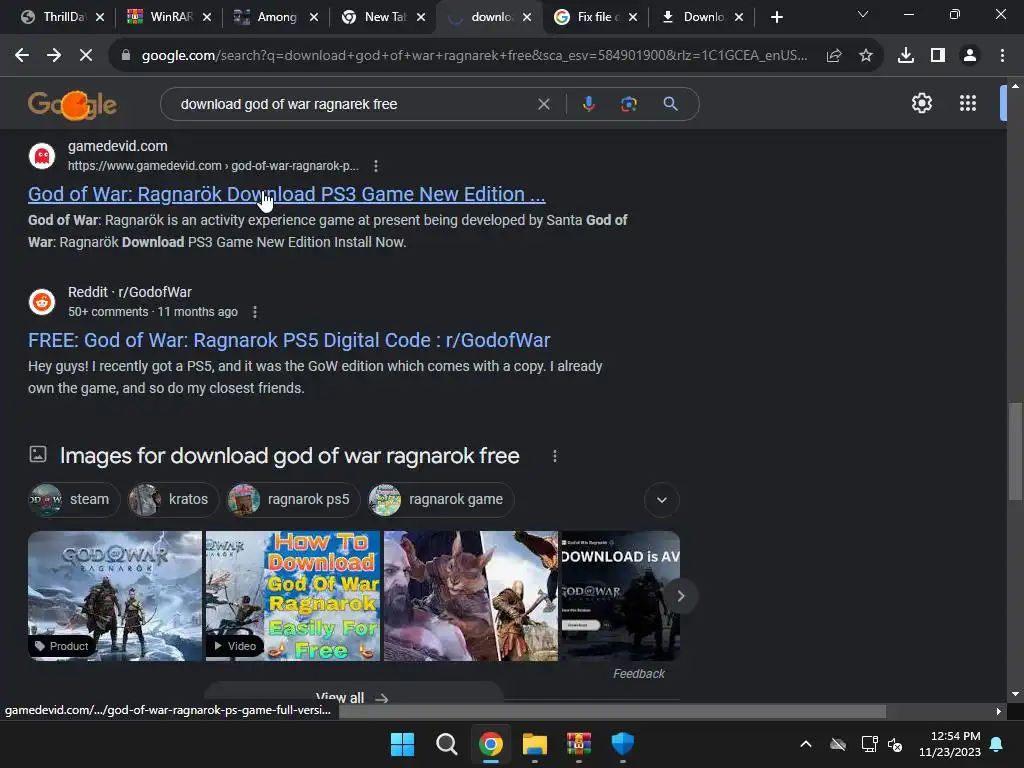
Task: Click the address bar URL
Action: [x=474, y=56]
